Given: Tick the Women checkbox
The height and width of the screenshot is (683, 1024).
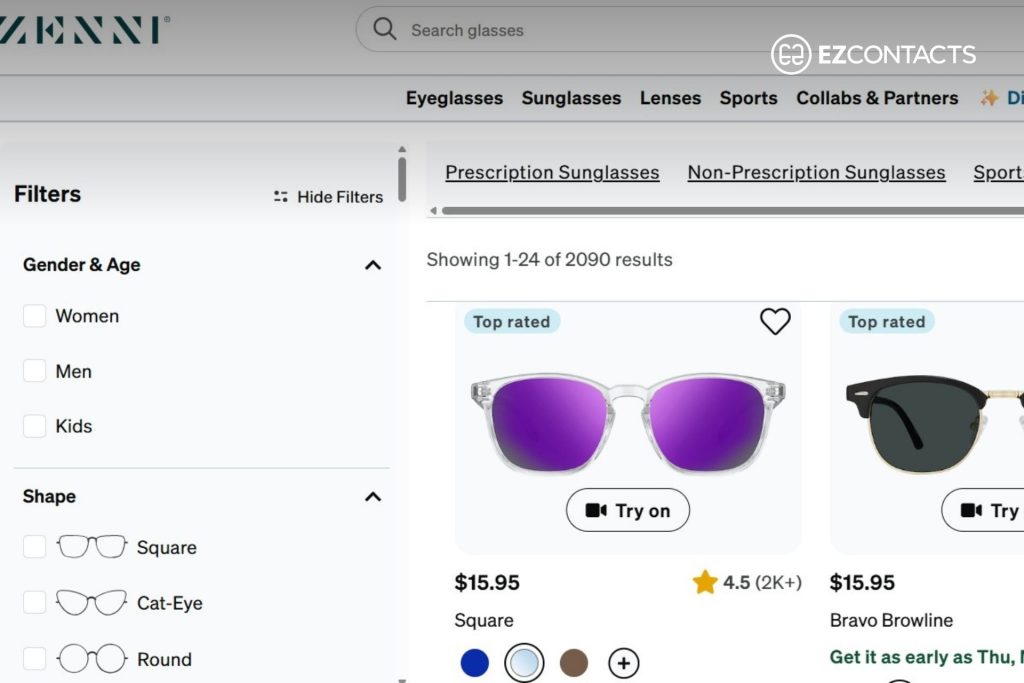Looking at the screenshot, I should click(x=34, y=316).
